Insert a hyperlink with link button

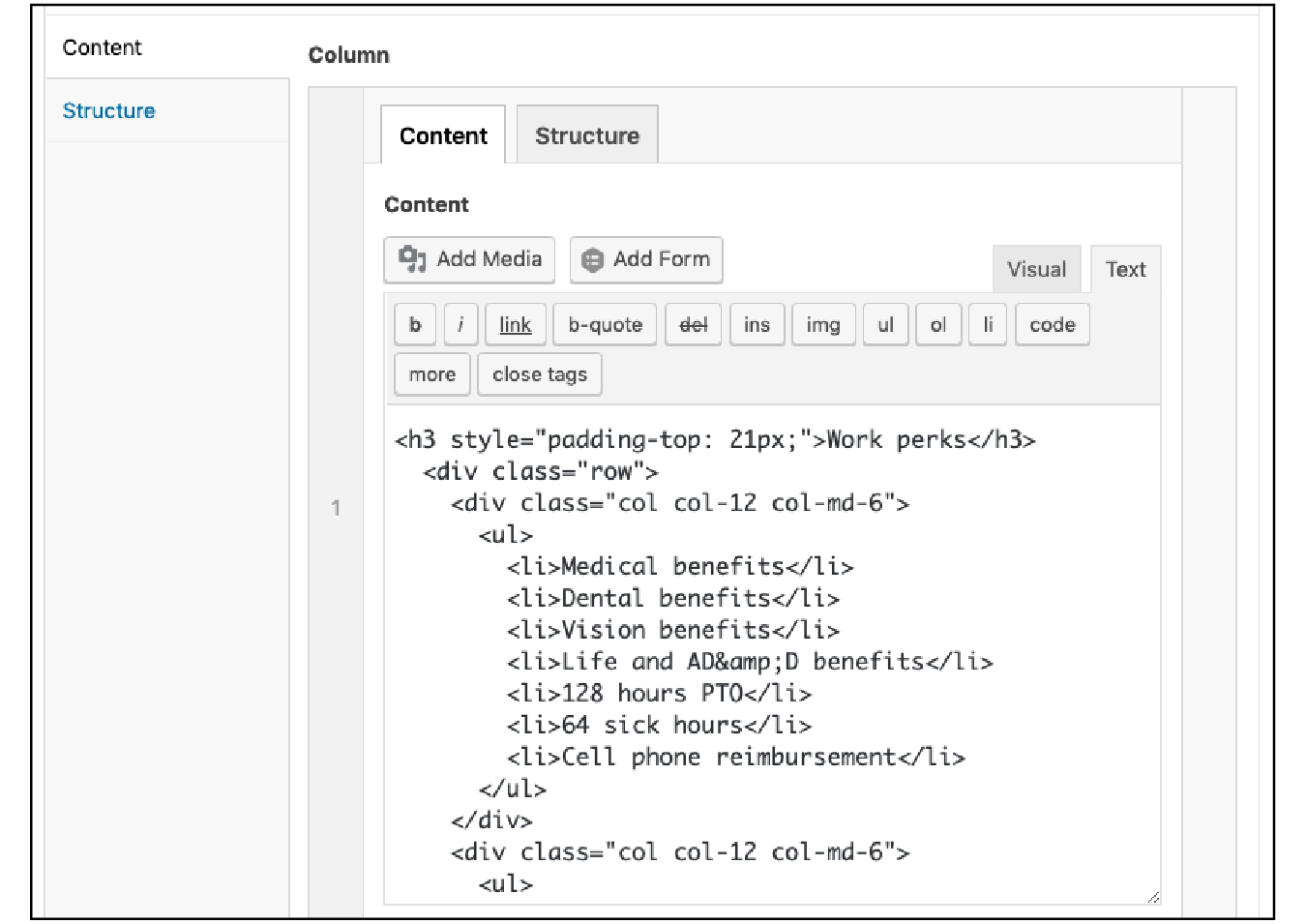(x=515, y=325)
